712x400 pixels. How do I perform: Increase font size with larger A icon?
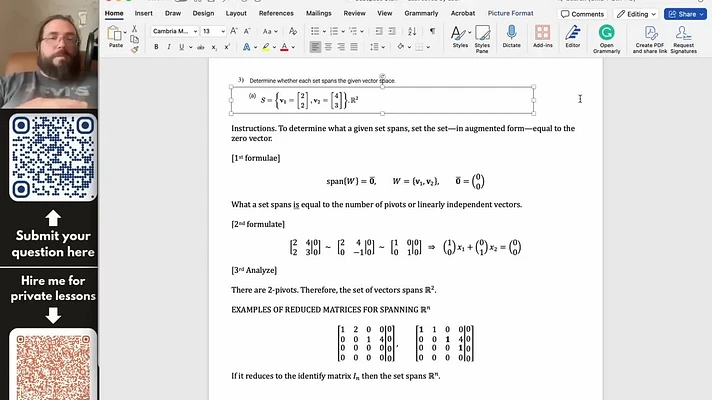pyautogui.click(x=233, y=31)
